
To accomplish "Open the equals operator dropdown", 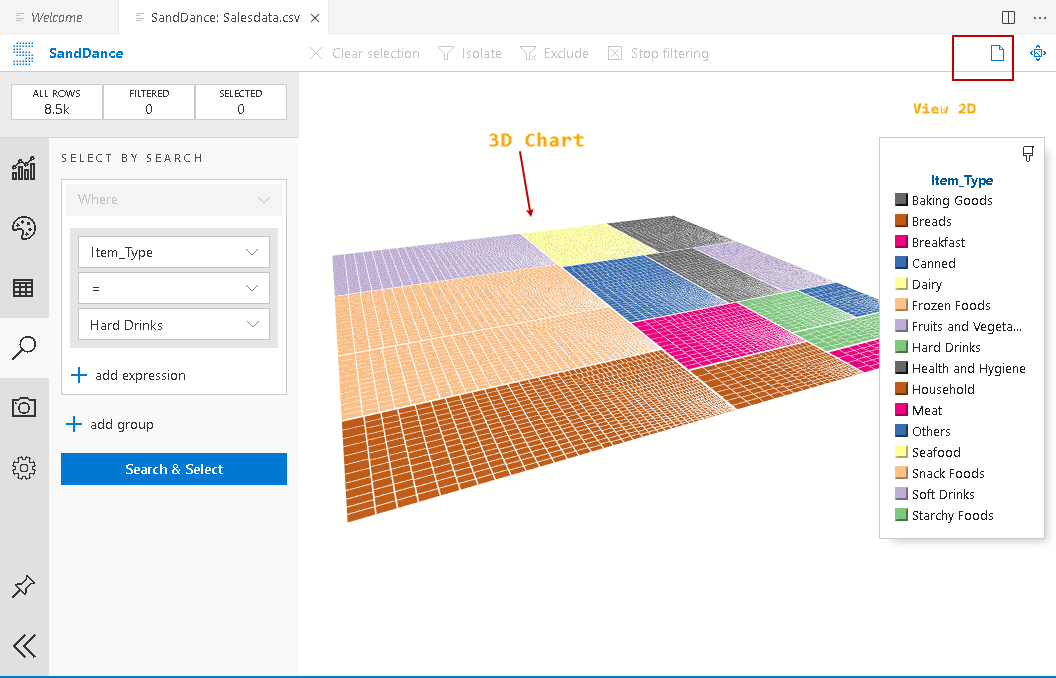I will 174,289.
